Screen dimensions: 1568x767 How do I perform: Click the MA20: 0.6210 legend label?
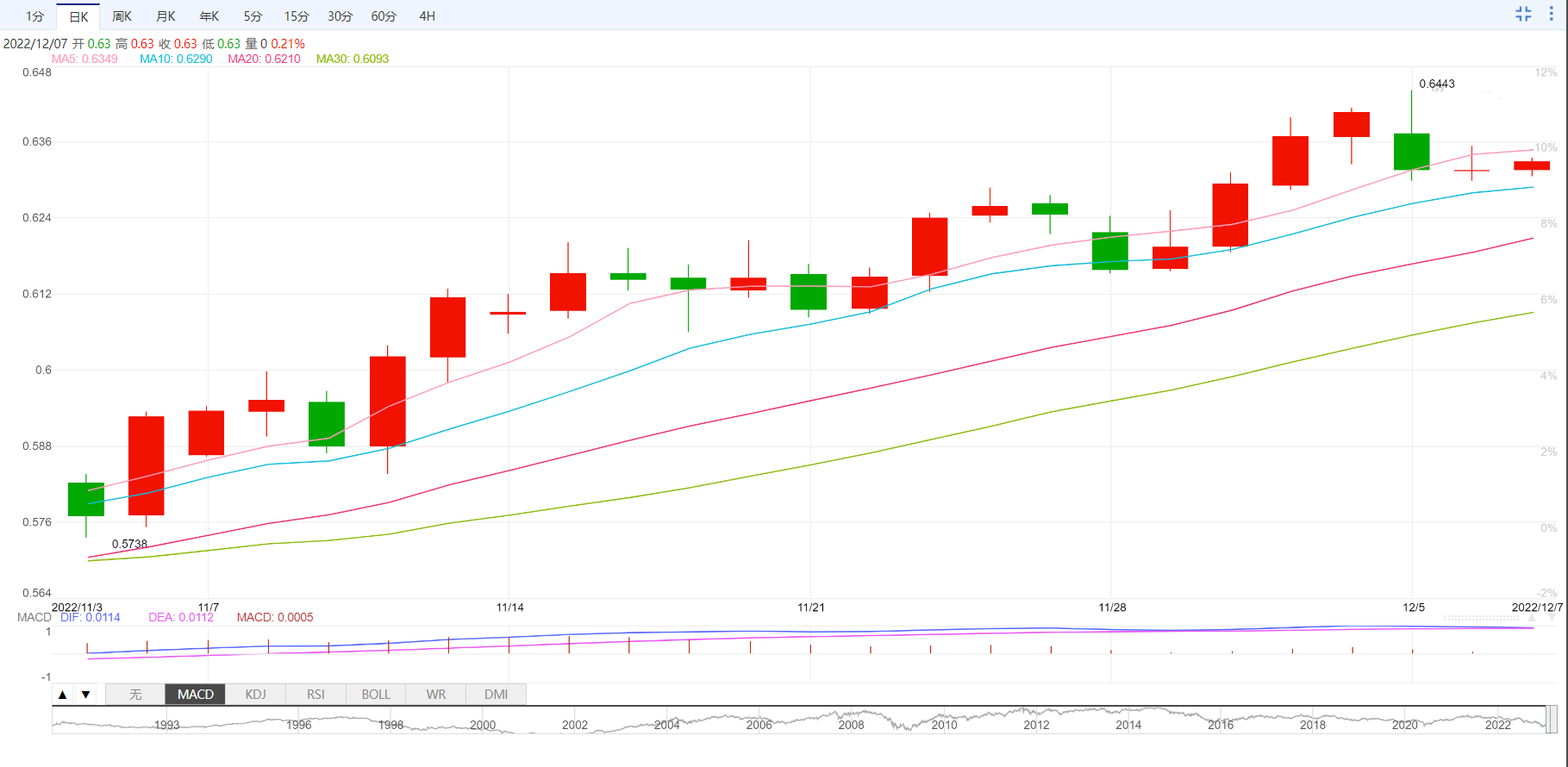pos(264,59)
